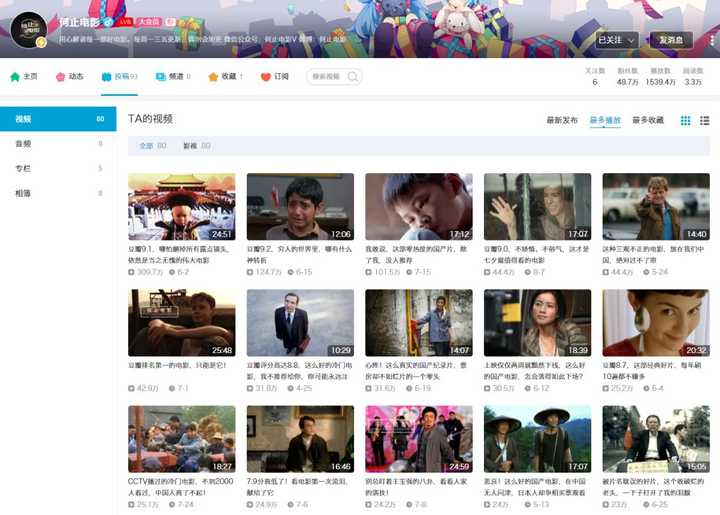Click the blue 频道 channel icon

point(160,77)
